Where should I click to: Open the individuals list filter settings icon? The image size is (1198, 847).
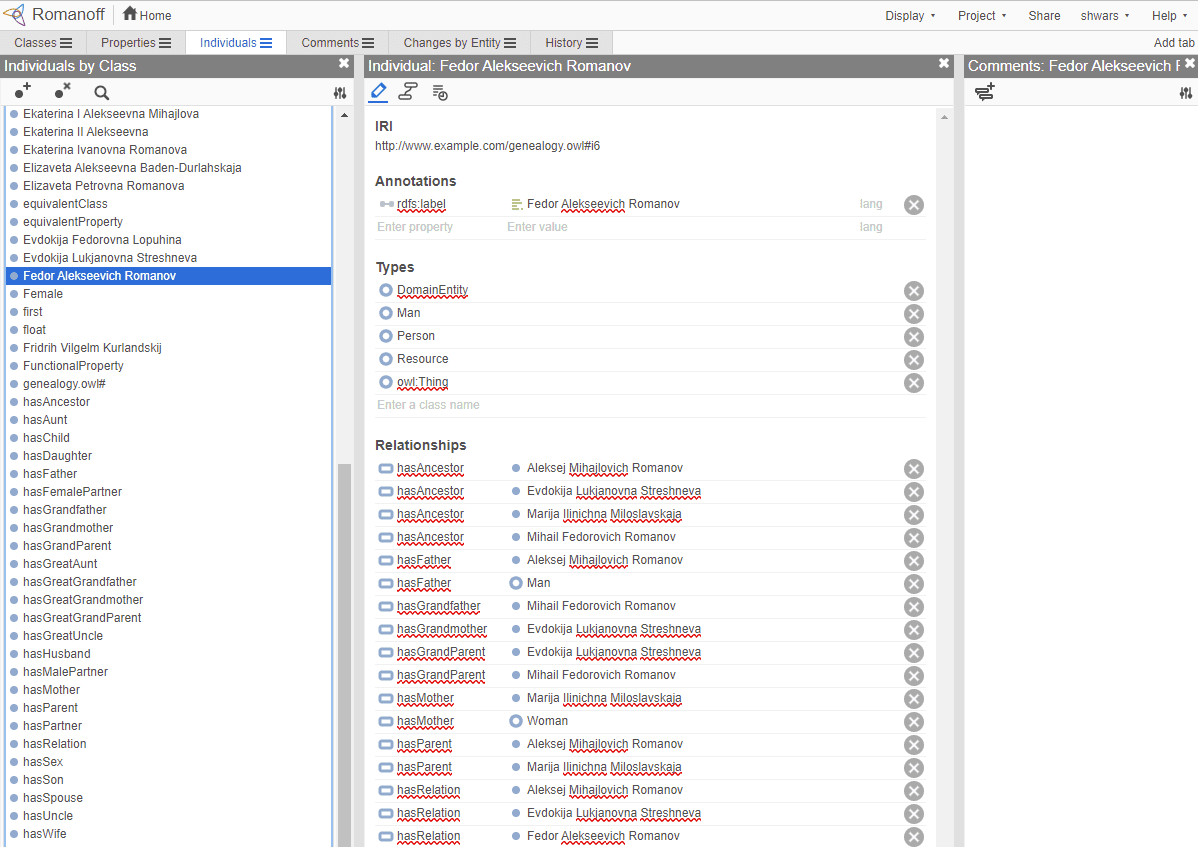[340, 93]
